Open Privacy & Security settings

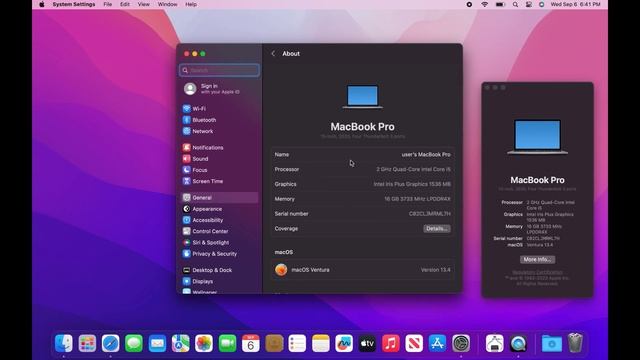[x=210, y=254]
